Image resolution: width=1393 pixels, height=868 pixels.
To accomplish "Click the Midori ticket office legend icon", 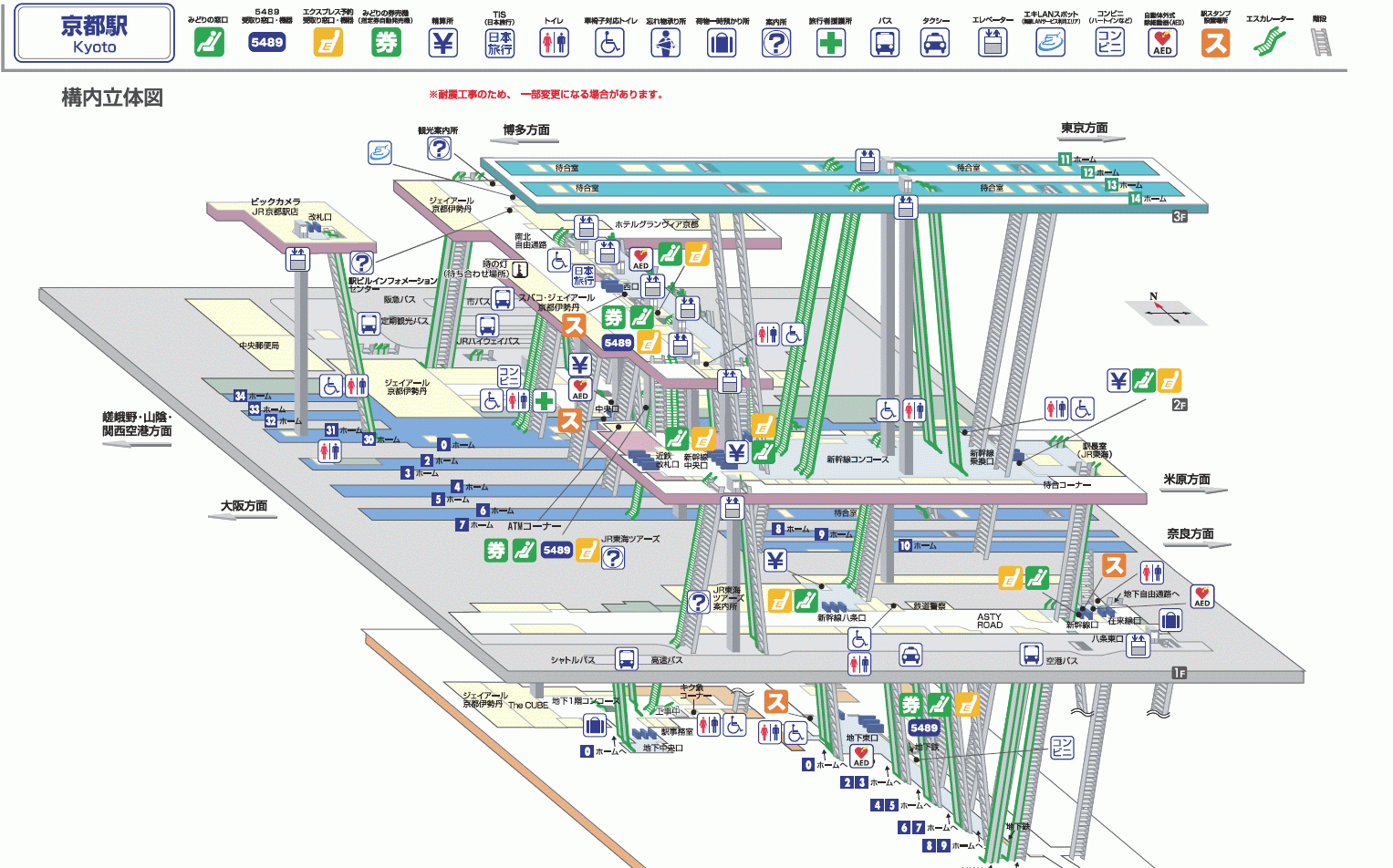I will tap(209, 42).
